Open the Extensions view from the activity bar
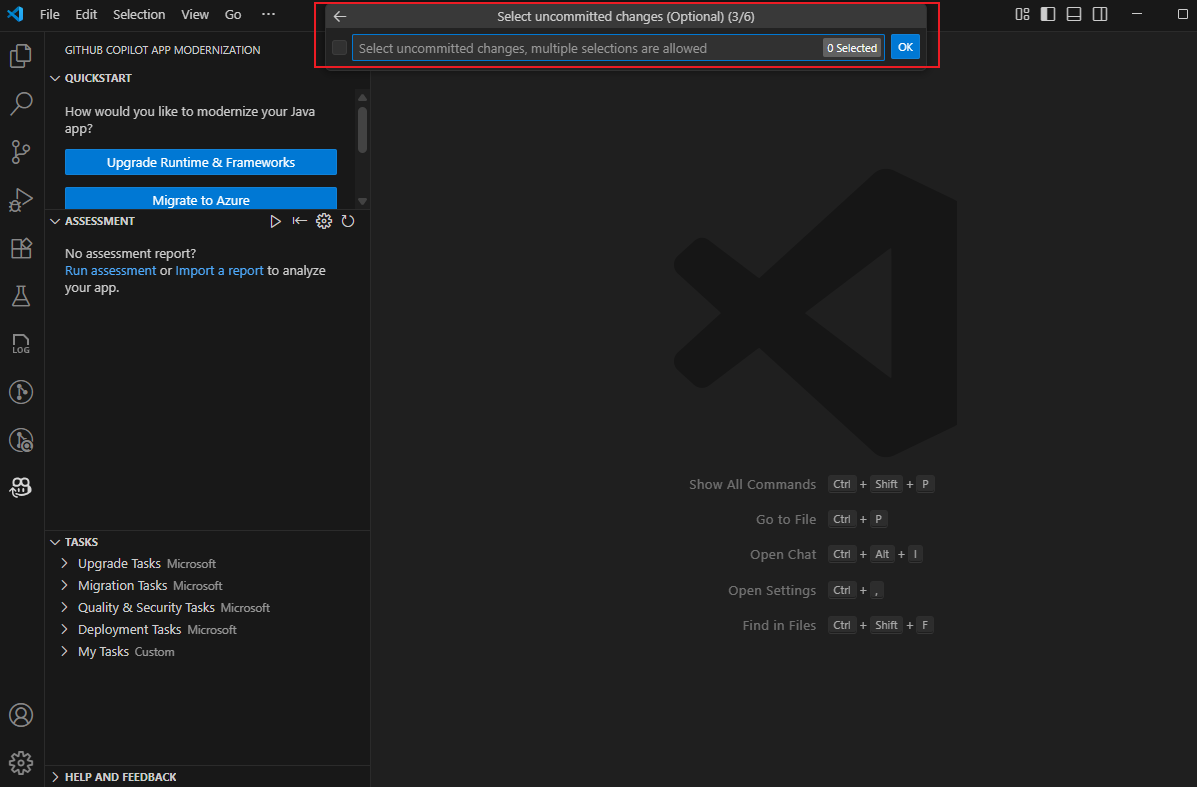This screenshot has width=1197, height=787. point(21,248)
